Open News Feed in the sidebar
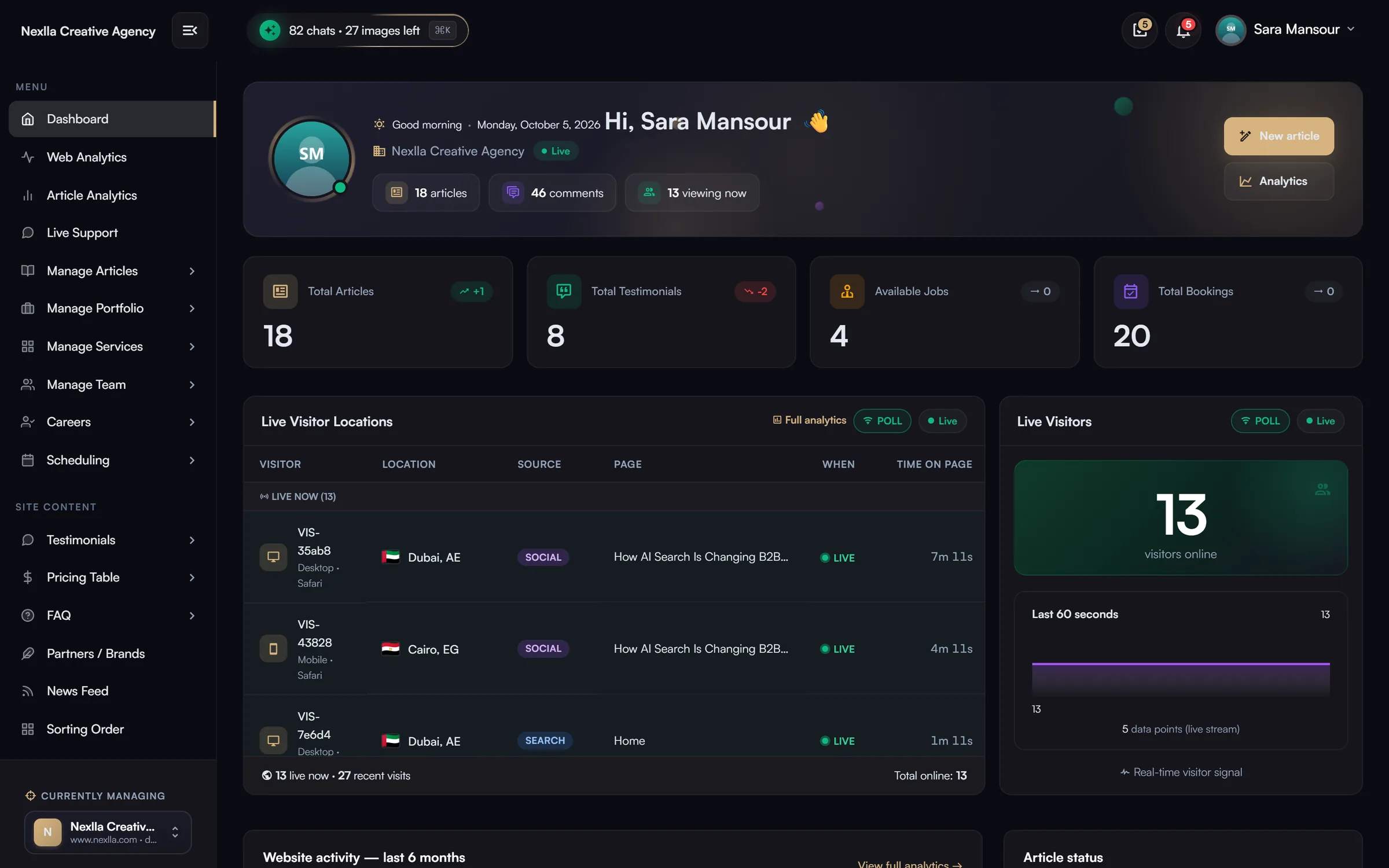 point(112,691)
